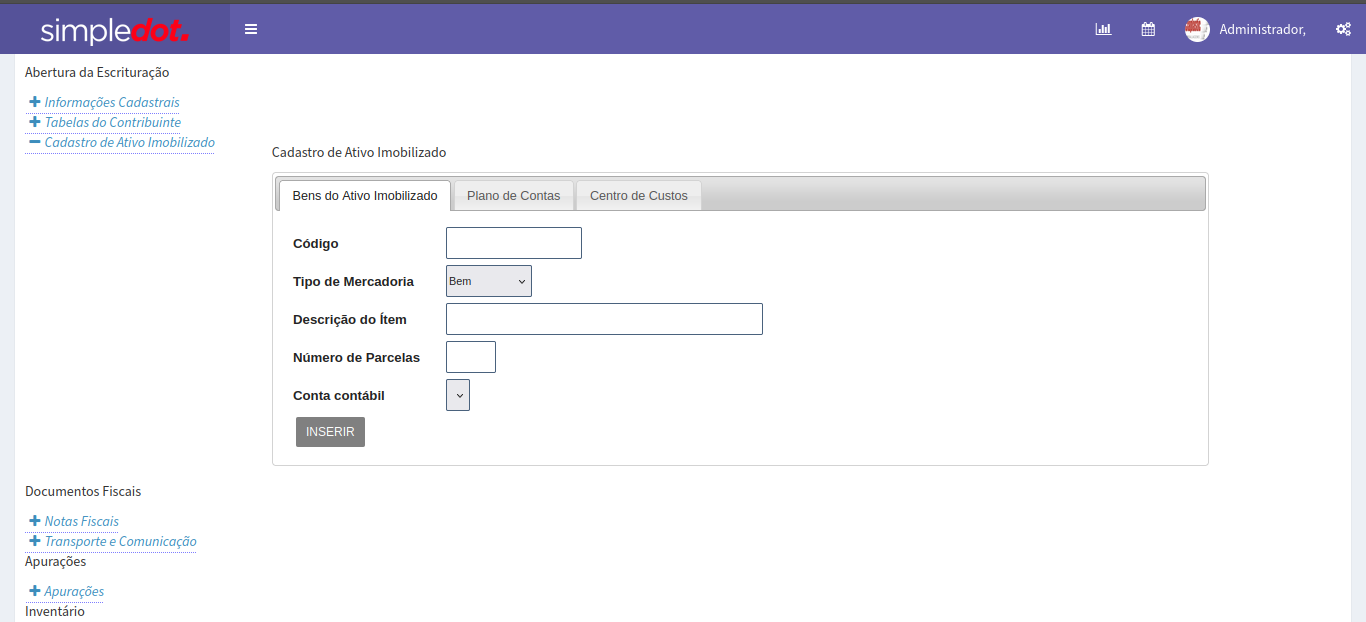Toggle the hamburger sidebar menu
Screen dimensions: 1366x622
click(251, 29)
